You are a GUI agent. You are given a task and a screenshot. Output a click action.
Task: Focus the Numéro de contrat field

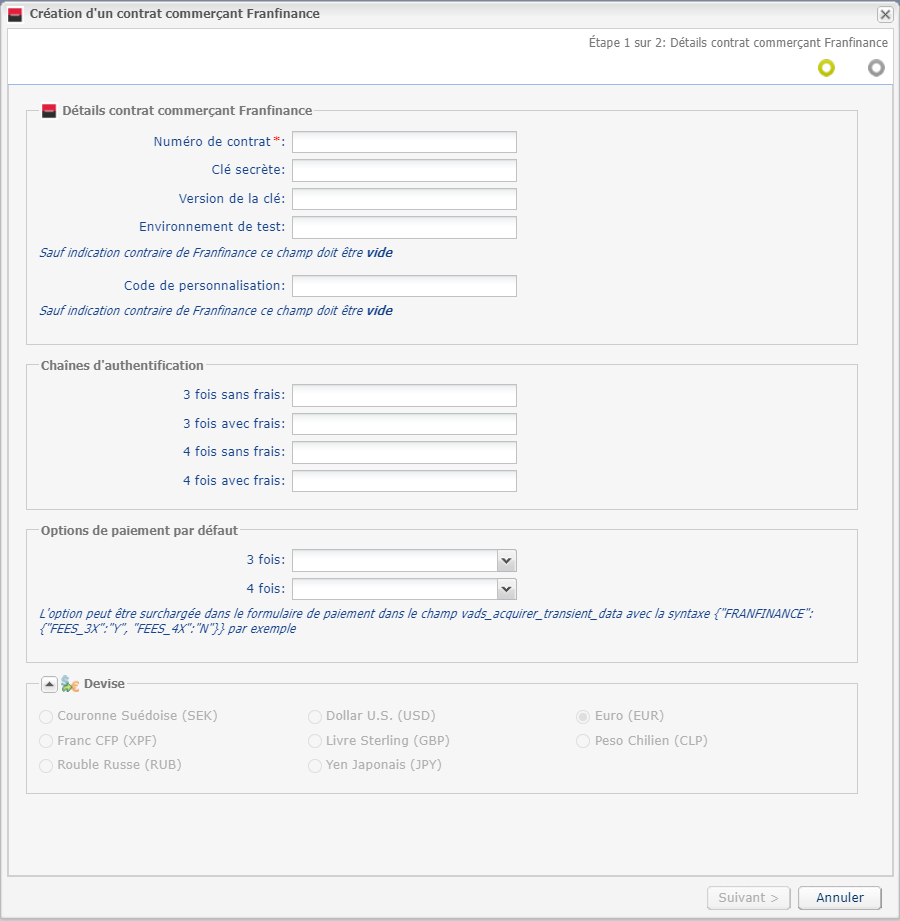point(404,142)
